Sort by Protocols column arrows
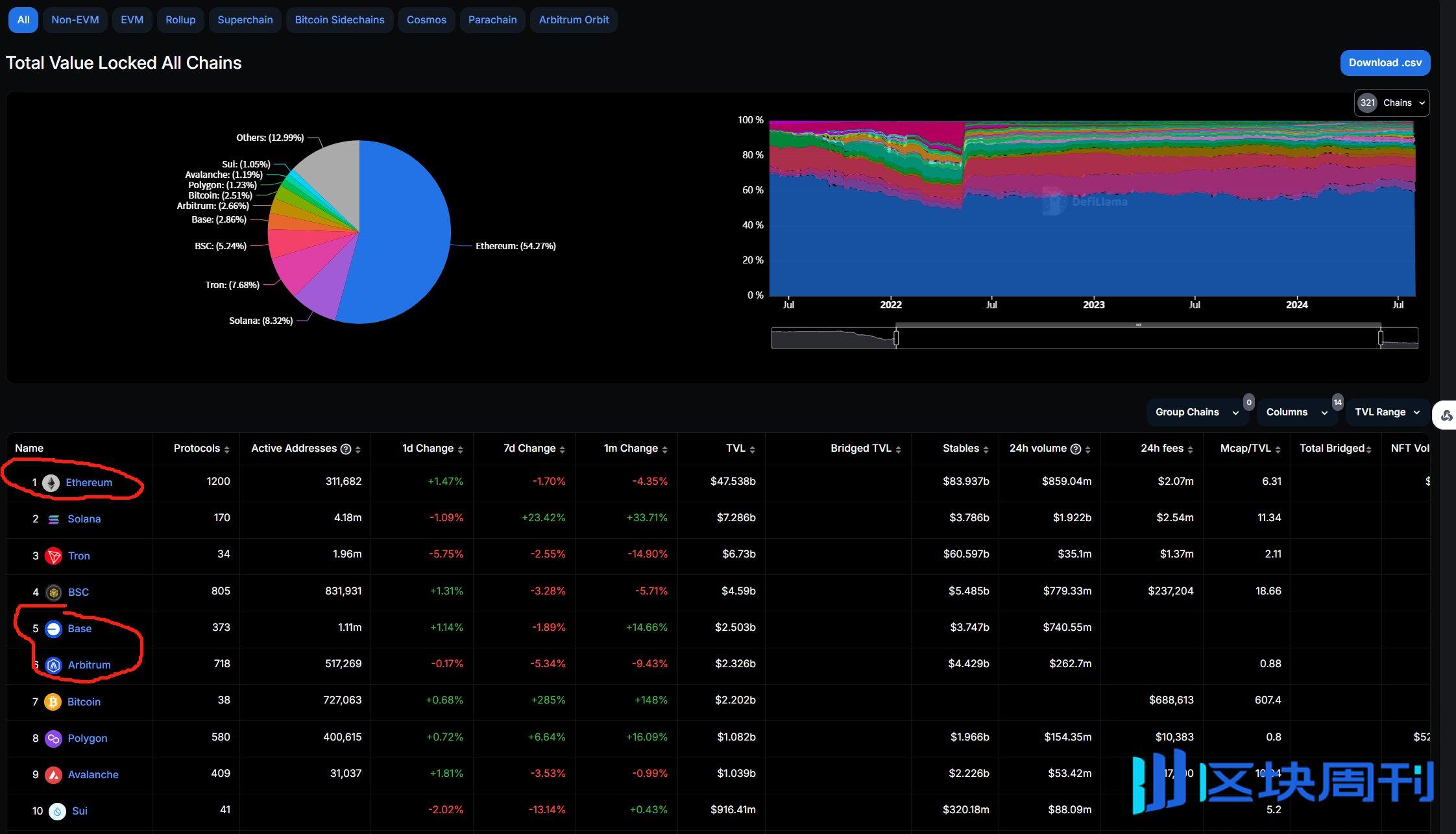Screen dimensions: 1456x834 (x=226, y=449)
